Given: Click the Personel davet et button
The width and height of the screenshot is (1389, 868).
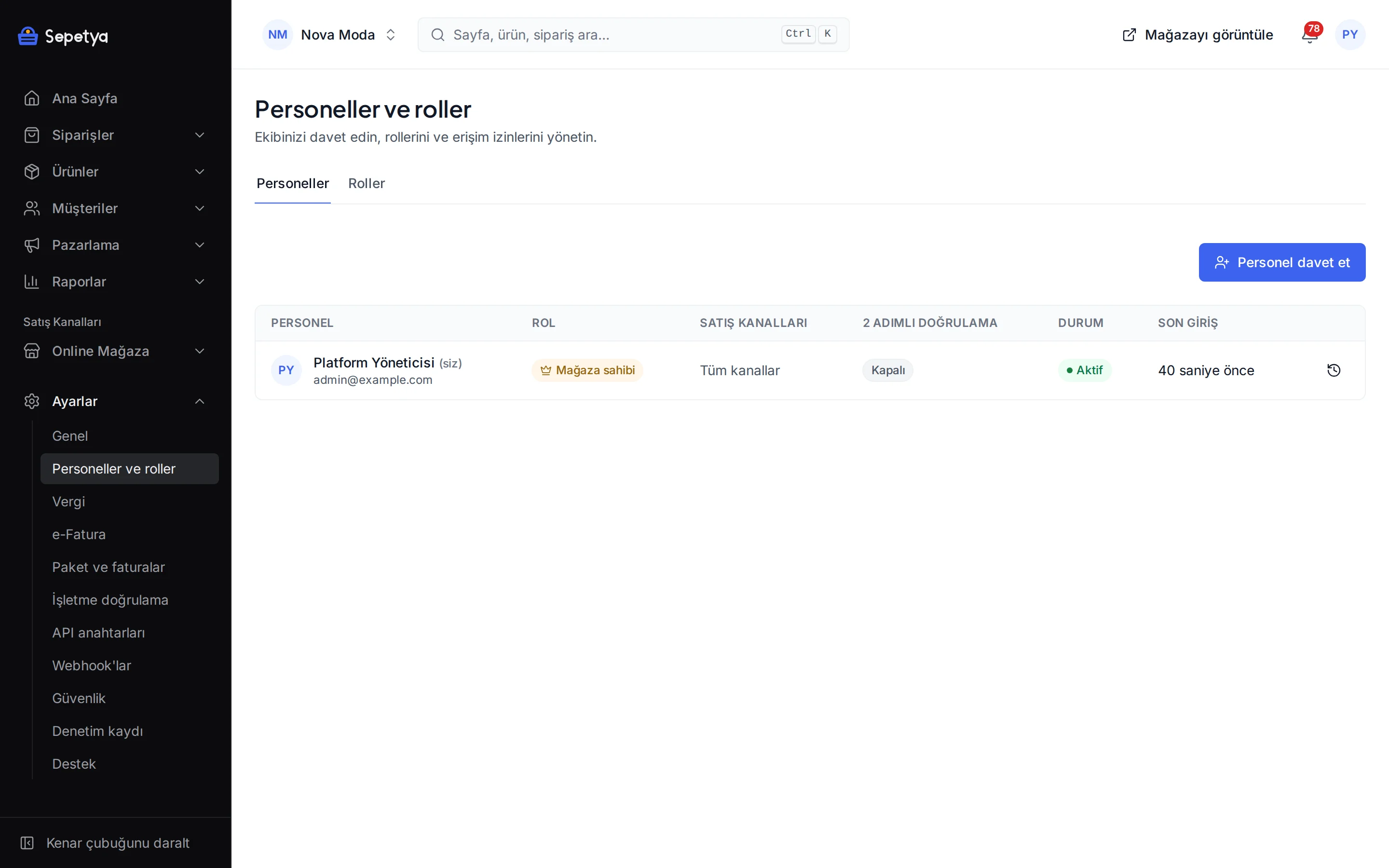Looking at the screenshot, I should 1281,262.
